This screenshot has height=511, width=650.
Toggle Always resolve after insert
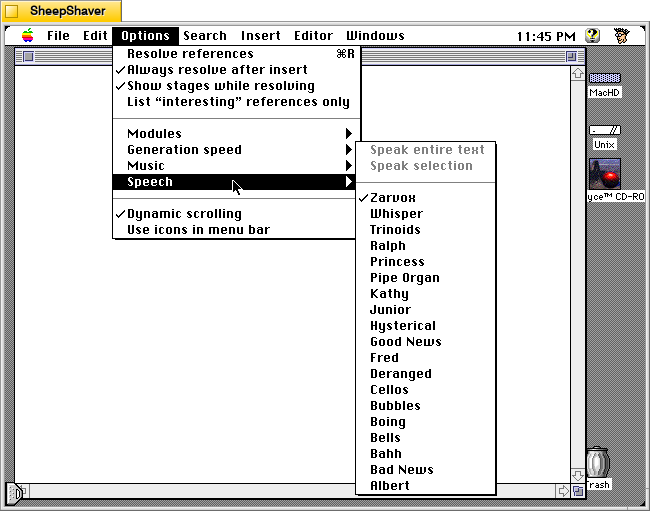point(237,70)
